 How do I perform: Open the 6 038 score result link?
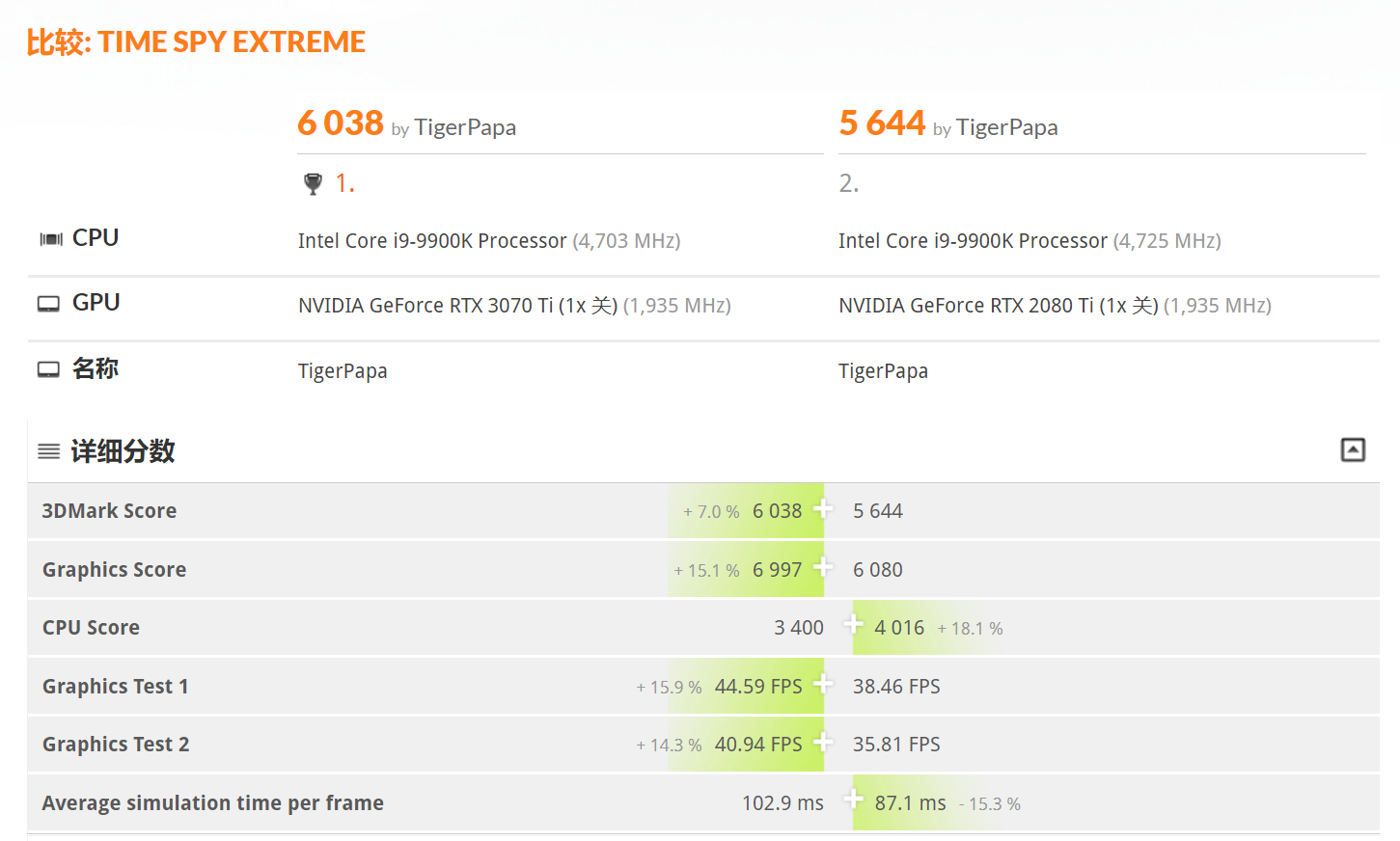(x=341, y=123)
